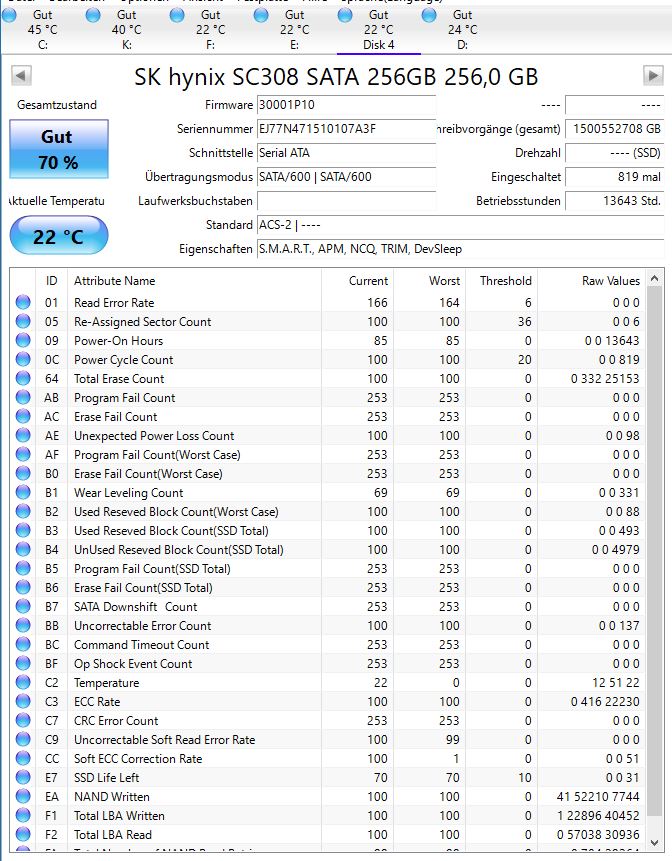Click the status icon of SSD Life Left

coord(23,778)
